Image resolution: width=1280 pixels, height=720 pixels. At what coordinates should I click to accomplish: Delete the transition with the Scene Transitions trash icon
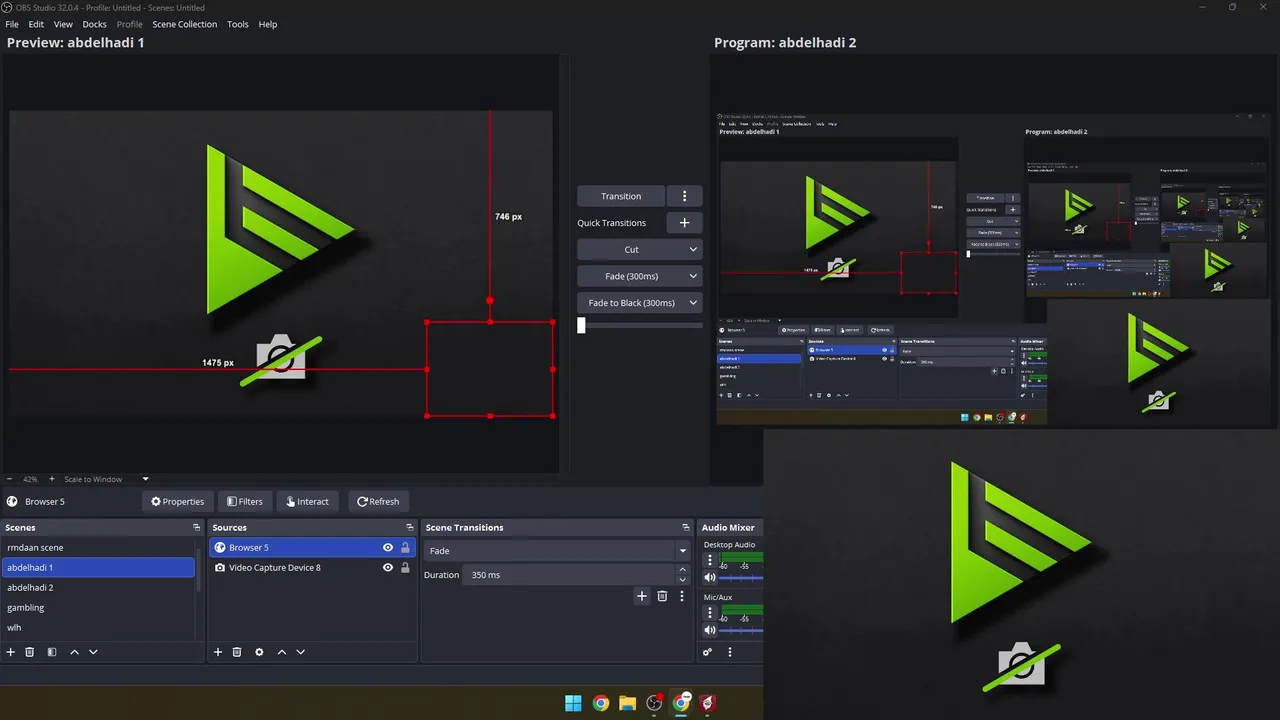point(662,596)
